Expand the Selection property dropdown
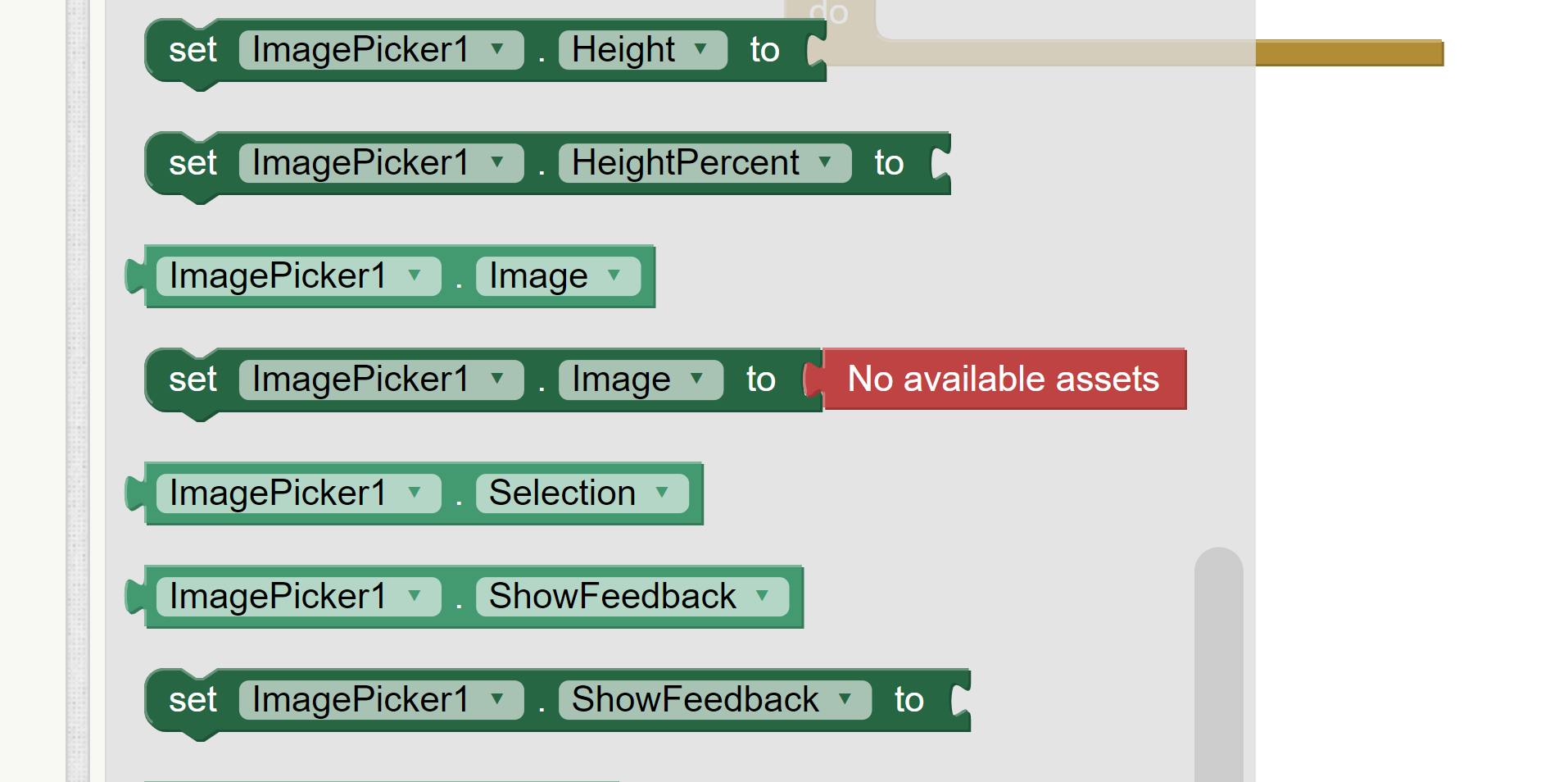 (581, 493)
